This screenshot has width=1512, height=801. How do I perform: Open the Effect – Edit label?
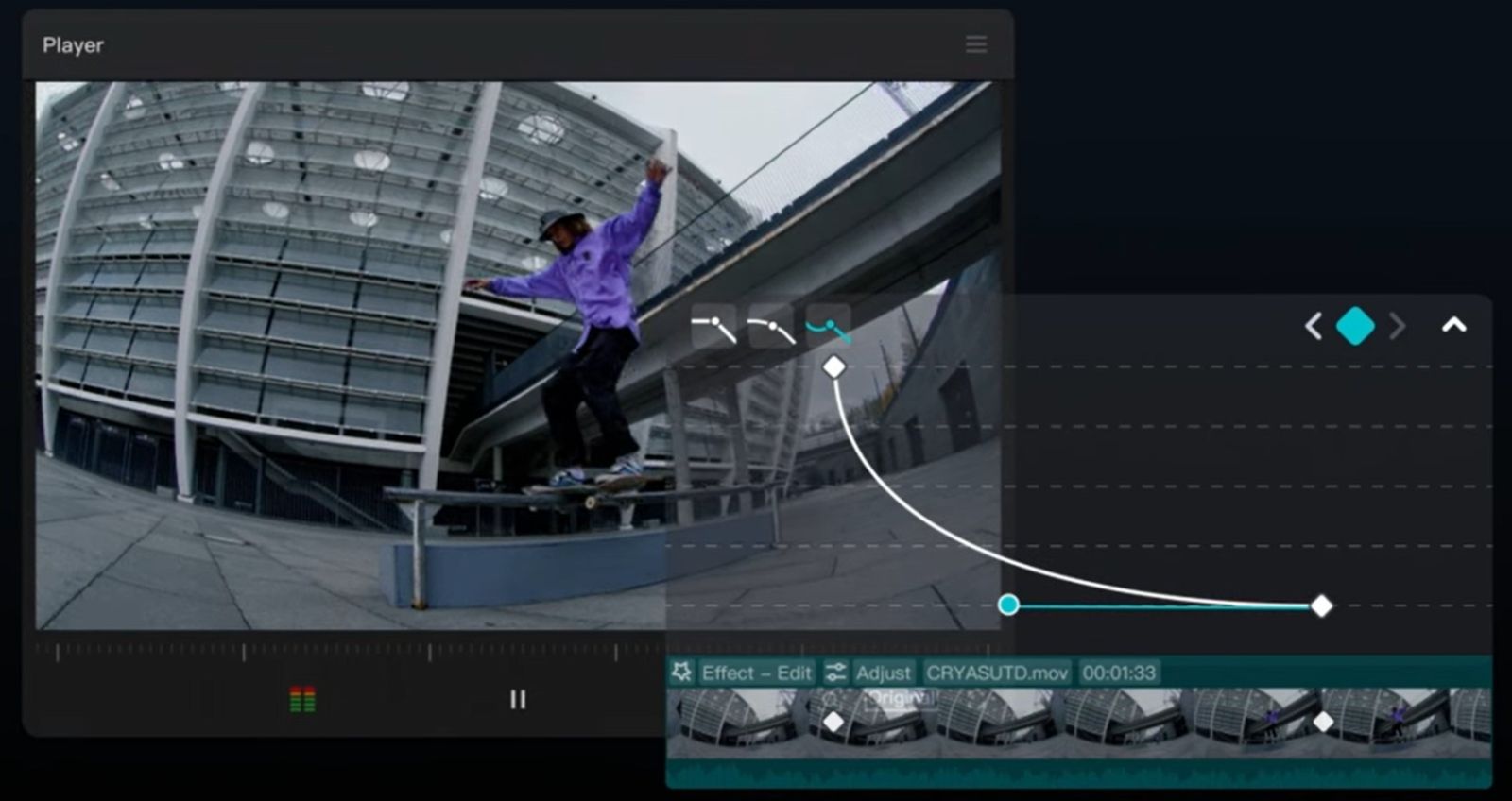(756, 673)
